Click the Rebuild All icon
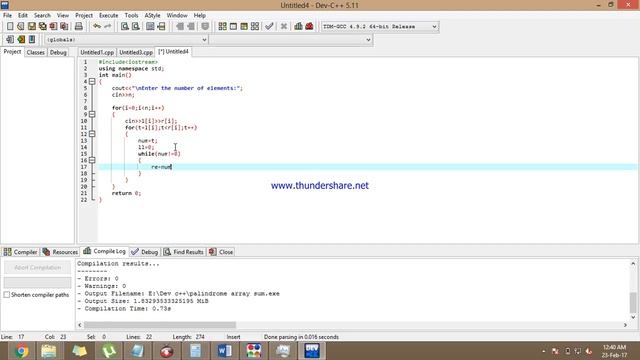The width and height of the screenshot is (640, 360). [x=255, y=27]
